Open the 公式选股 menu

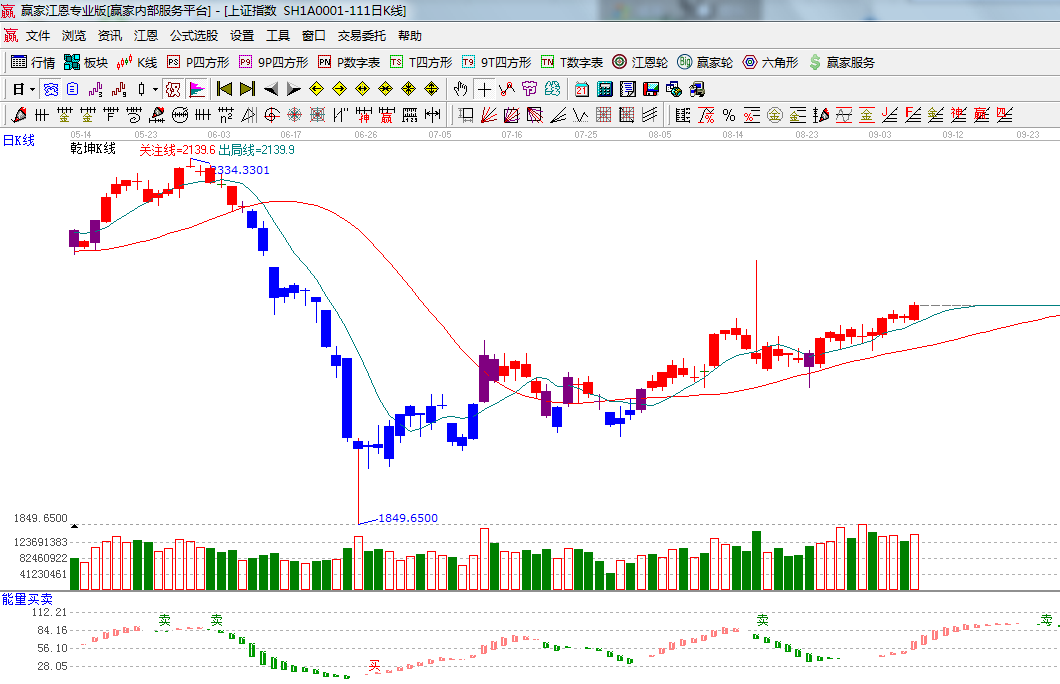(193, 35)
